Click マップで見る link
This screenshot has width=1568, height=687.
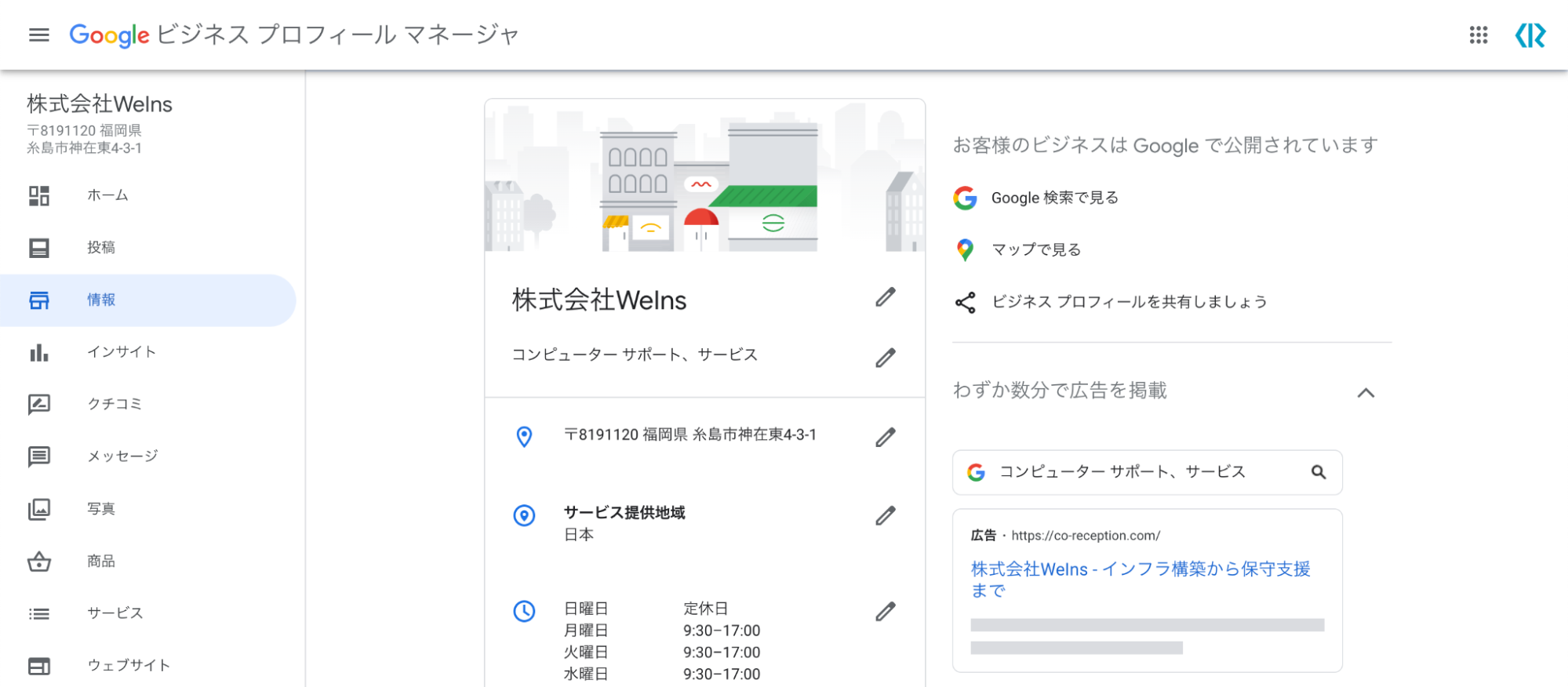tap(1035, 250)
